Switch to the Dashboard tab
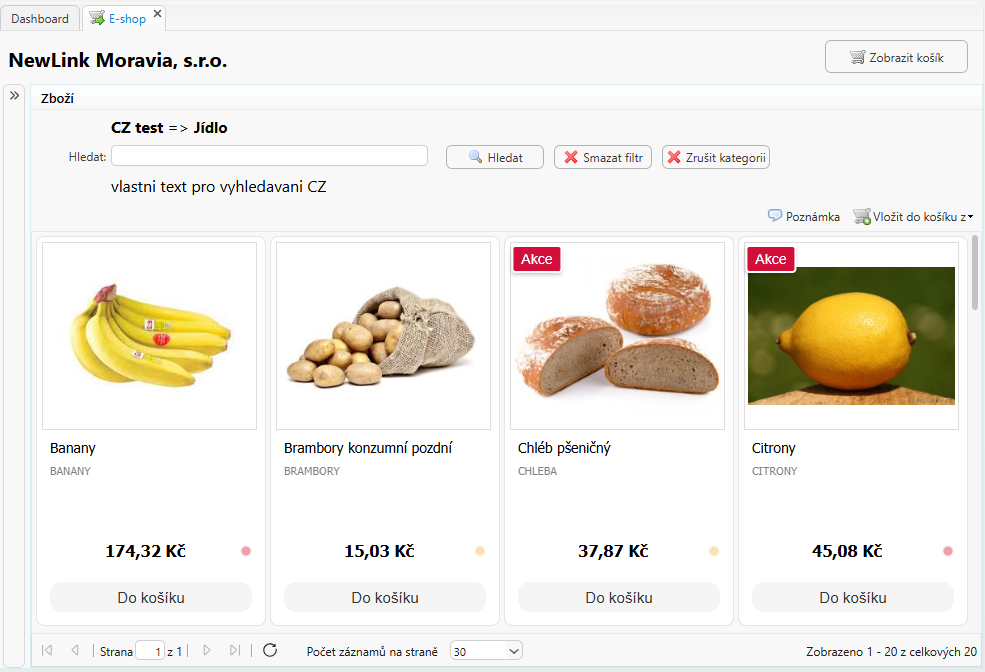Viewport: 985px width, 672px height. (x=40, y=17)
